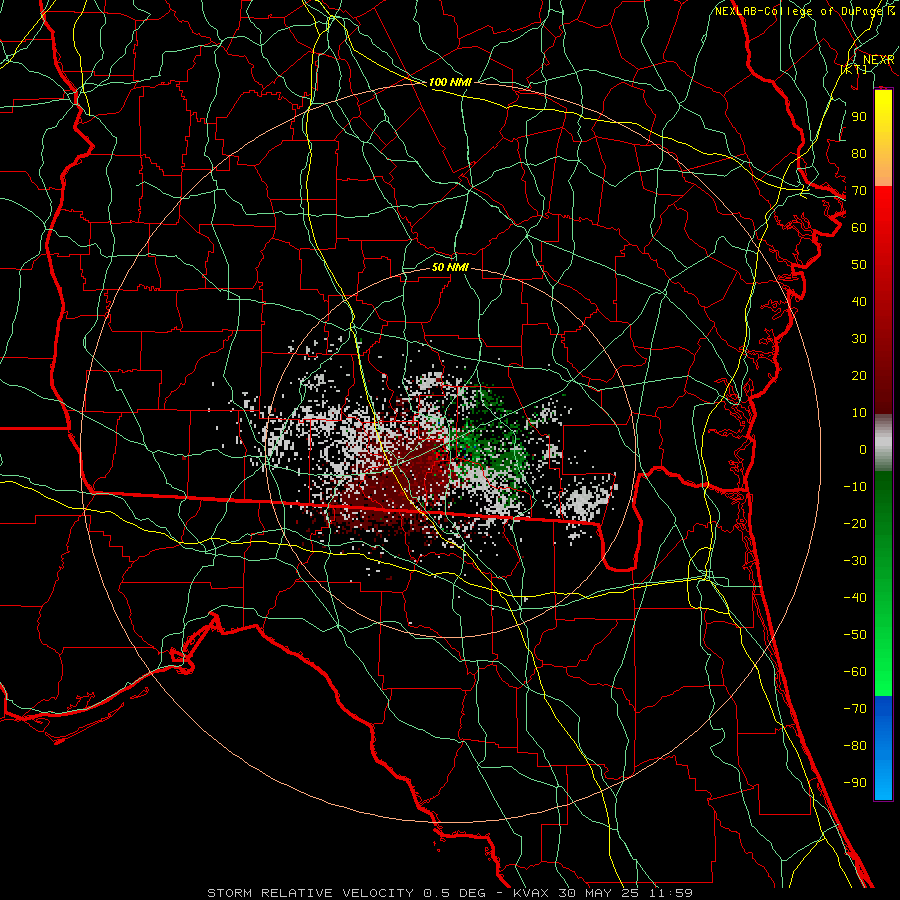
Task: Click the Storm Relative Velocity caption at bottom
Action: point(450,893)
